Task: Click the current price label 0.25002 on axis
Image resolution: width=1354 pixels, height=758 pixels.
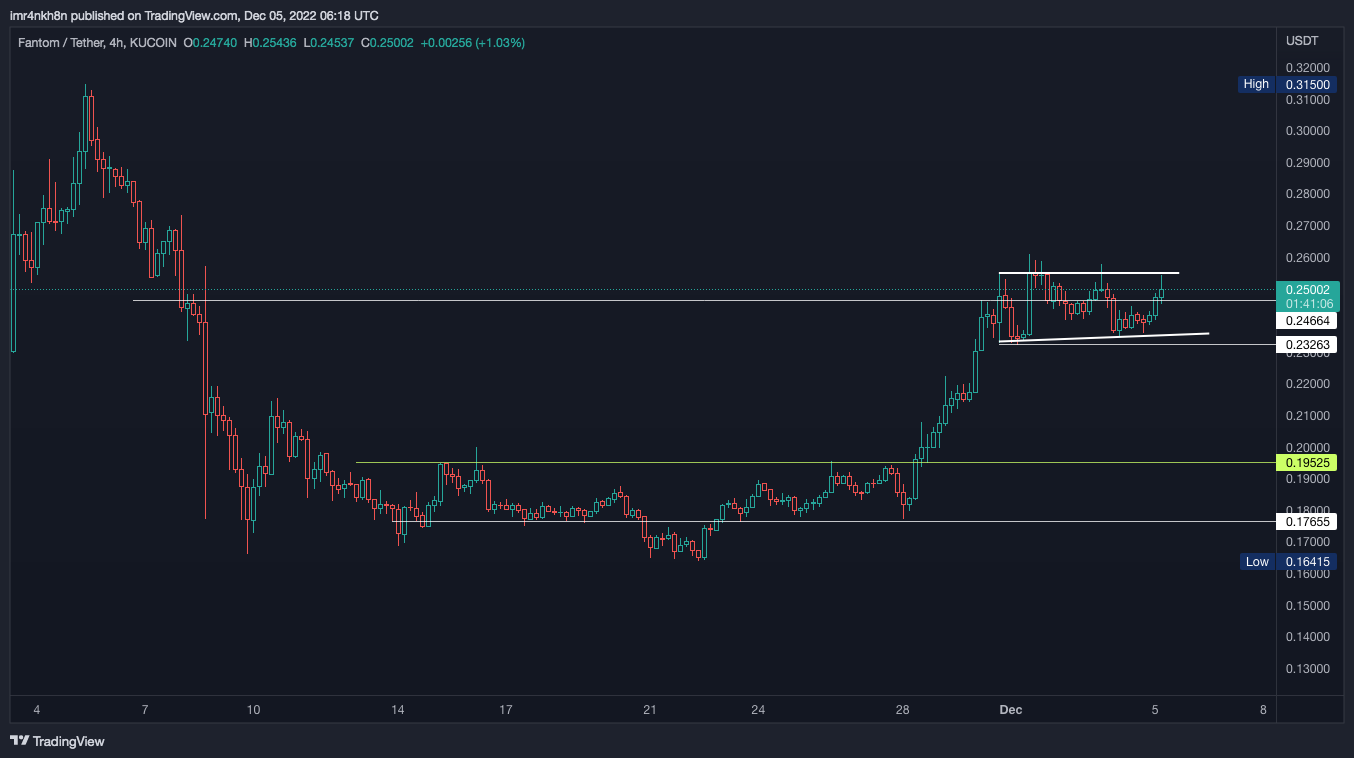Action: coord(1307,289)
